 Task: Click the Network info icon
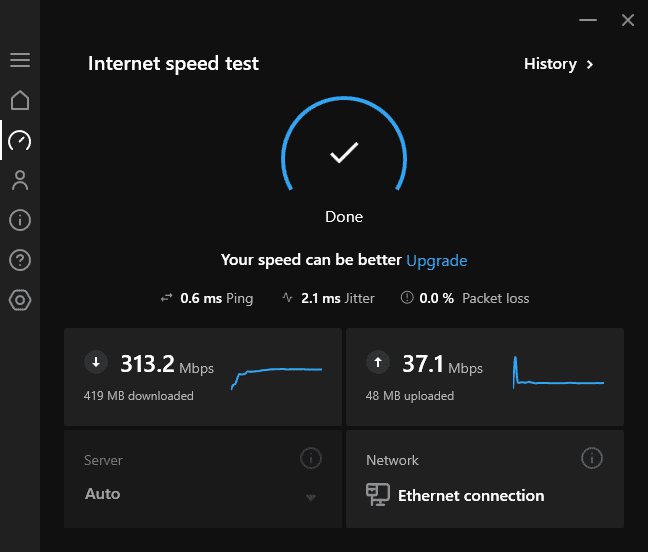(x=592, y=459)
